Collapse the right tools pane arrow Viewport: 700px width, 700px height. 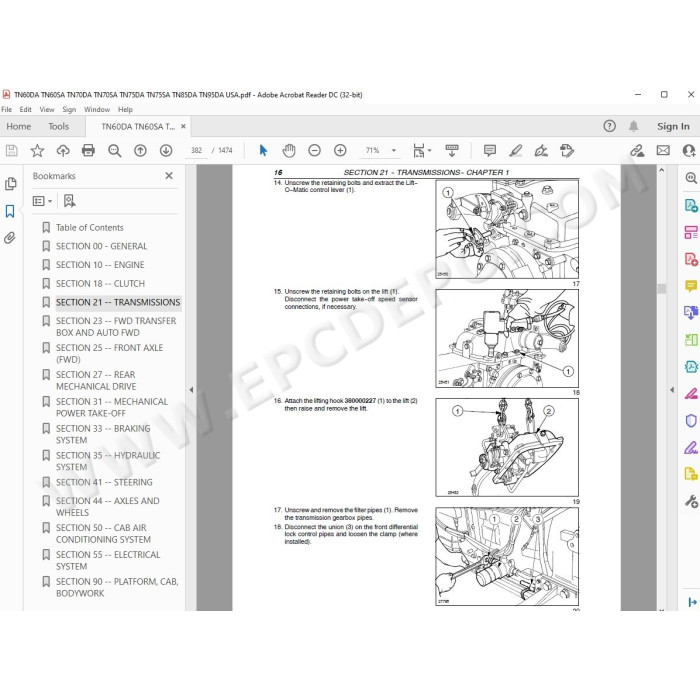pyautogui.click(x=672, y=390)
